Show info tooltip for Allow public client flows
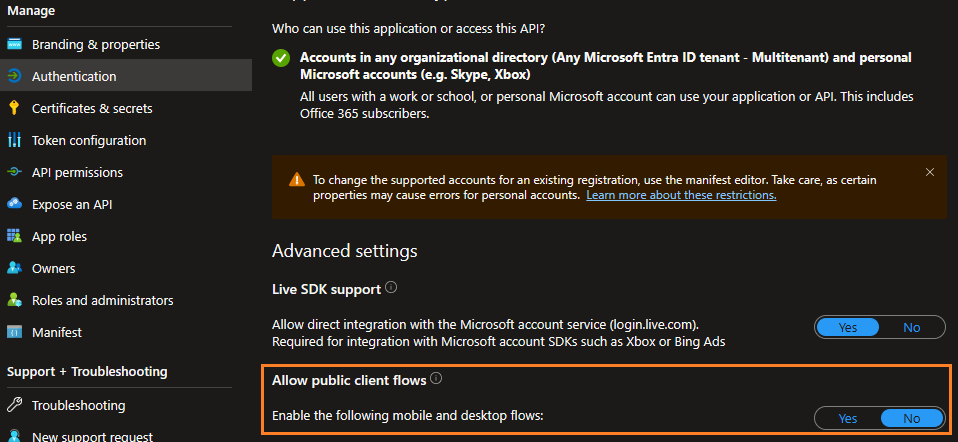Viewport: 958px width, 442px height. point(436,379)
